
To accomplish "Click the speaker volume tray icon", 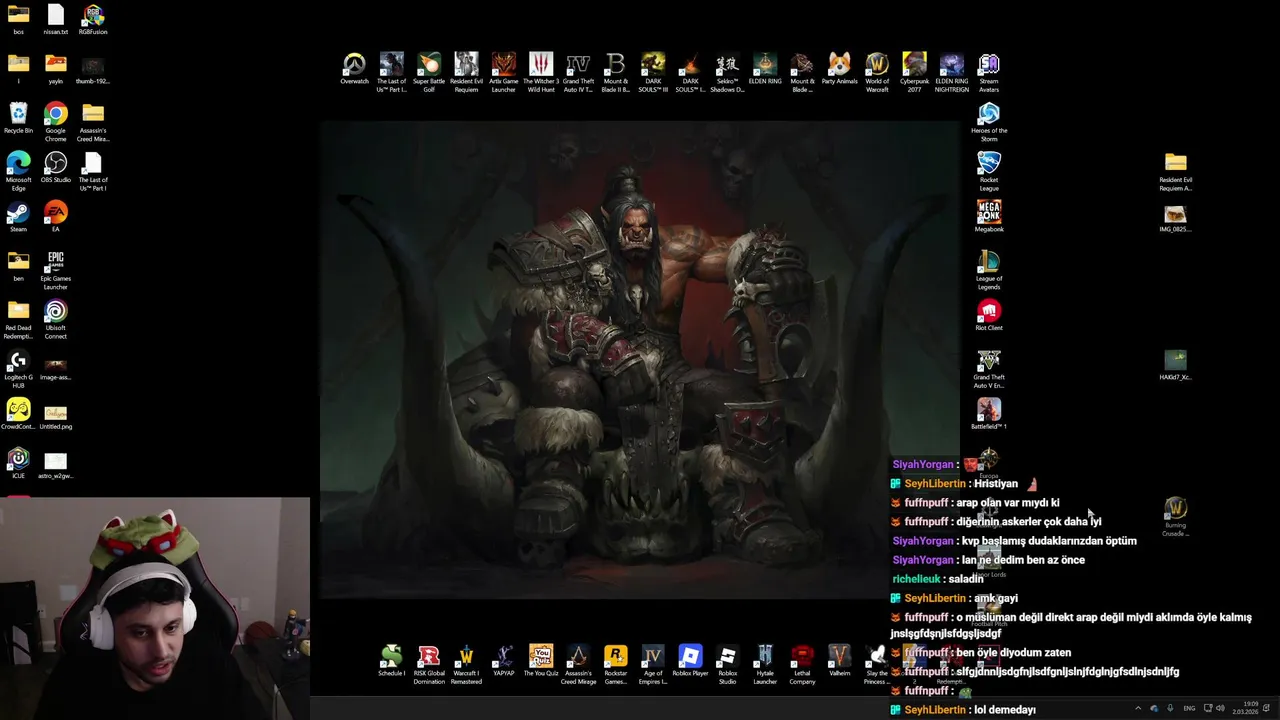I will tap(1221, 708).
